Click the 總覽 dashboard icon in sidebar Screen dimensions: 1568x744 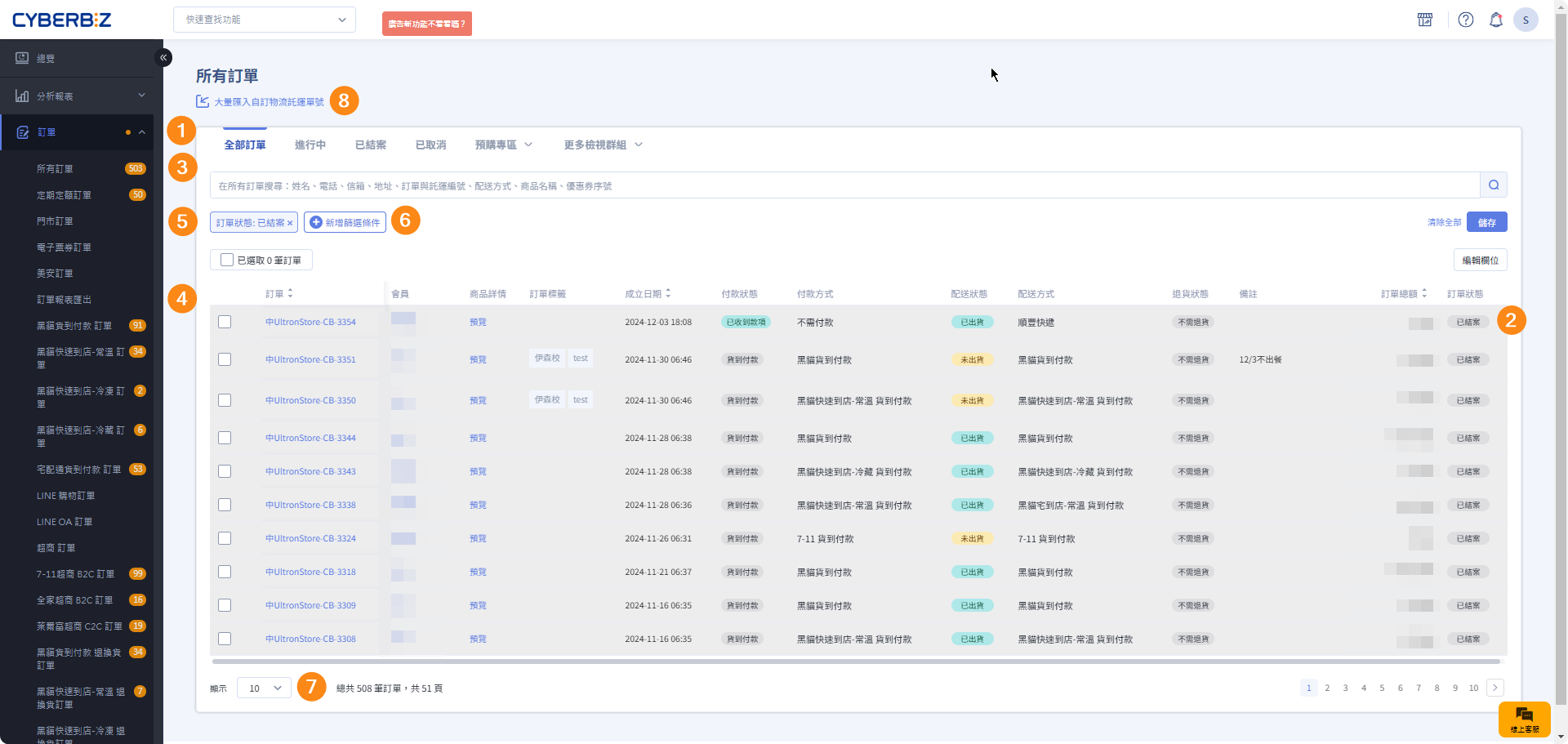point(22,58)
